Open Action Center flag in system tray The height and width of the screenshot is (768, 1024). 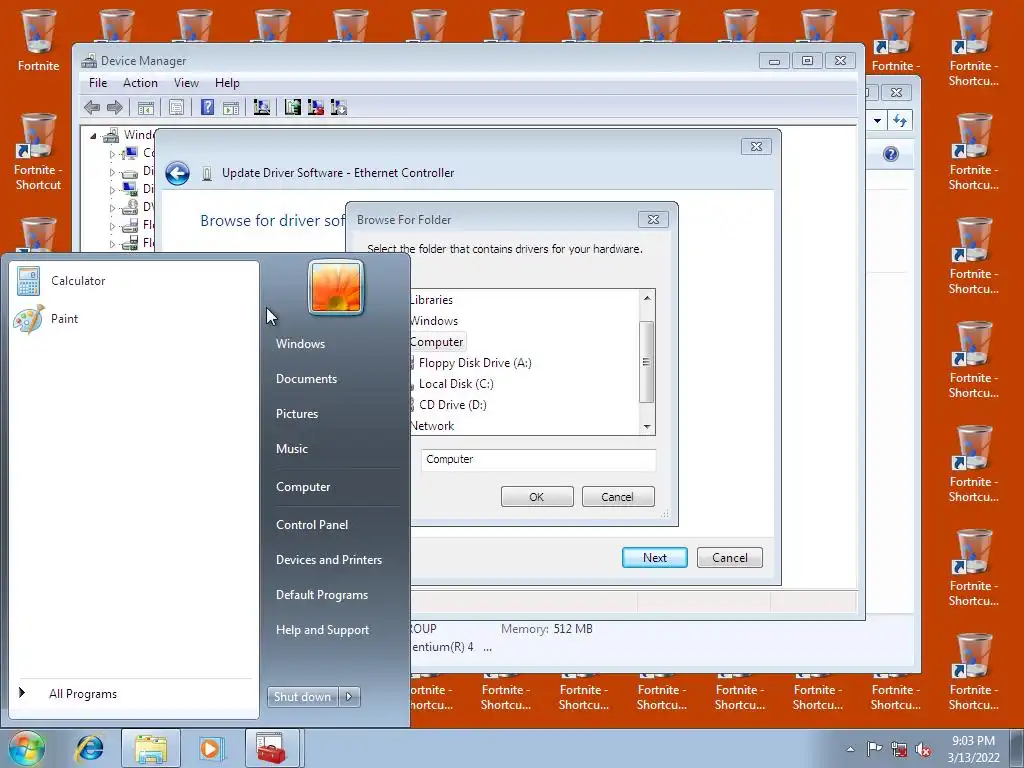tap(874, 749)
